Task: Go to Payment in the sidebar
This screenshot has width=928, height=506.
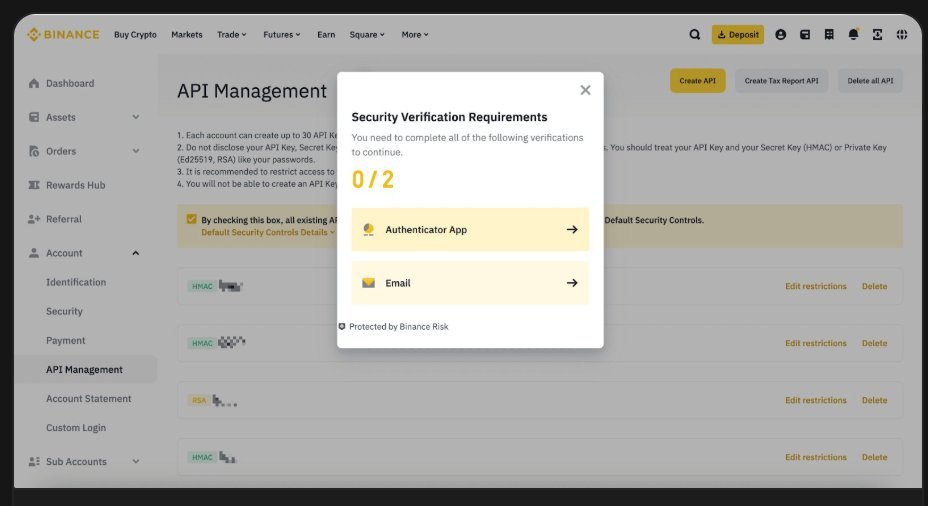Action: (66, 340)
